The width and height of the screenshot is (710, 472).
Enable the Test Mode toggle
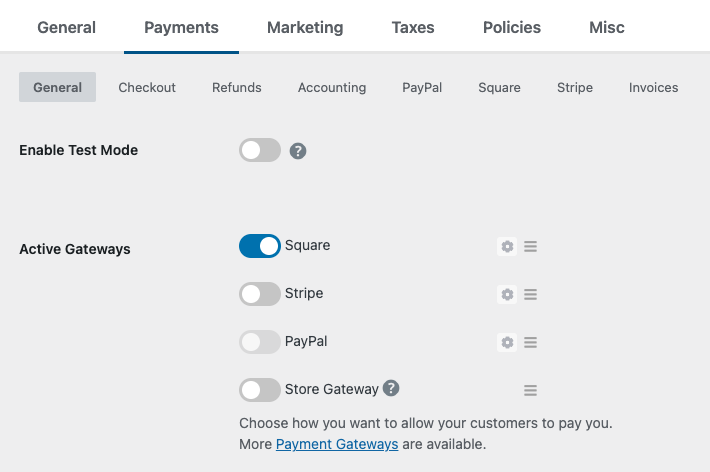pyautogui.click(x=260, y=150)
